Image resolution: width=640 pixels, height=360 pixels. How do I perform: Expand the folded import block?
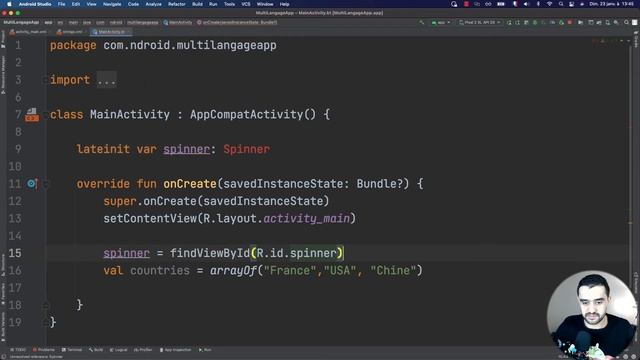[x=107, y=80]
